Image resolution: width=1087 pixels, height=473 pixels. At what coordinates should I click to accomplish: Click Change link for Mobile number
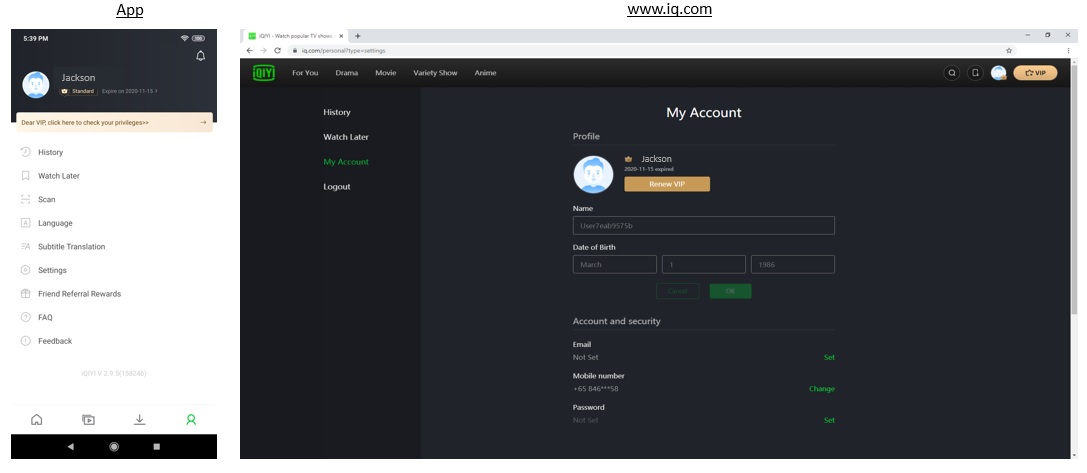(821, 388)
